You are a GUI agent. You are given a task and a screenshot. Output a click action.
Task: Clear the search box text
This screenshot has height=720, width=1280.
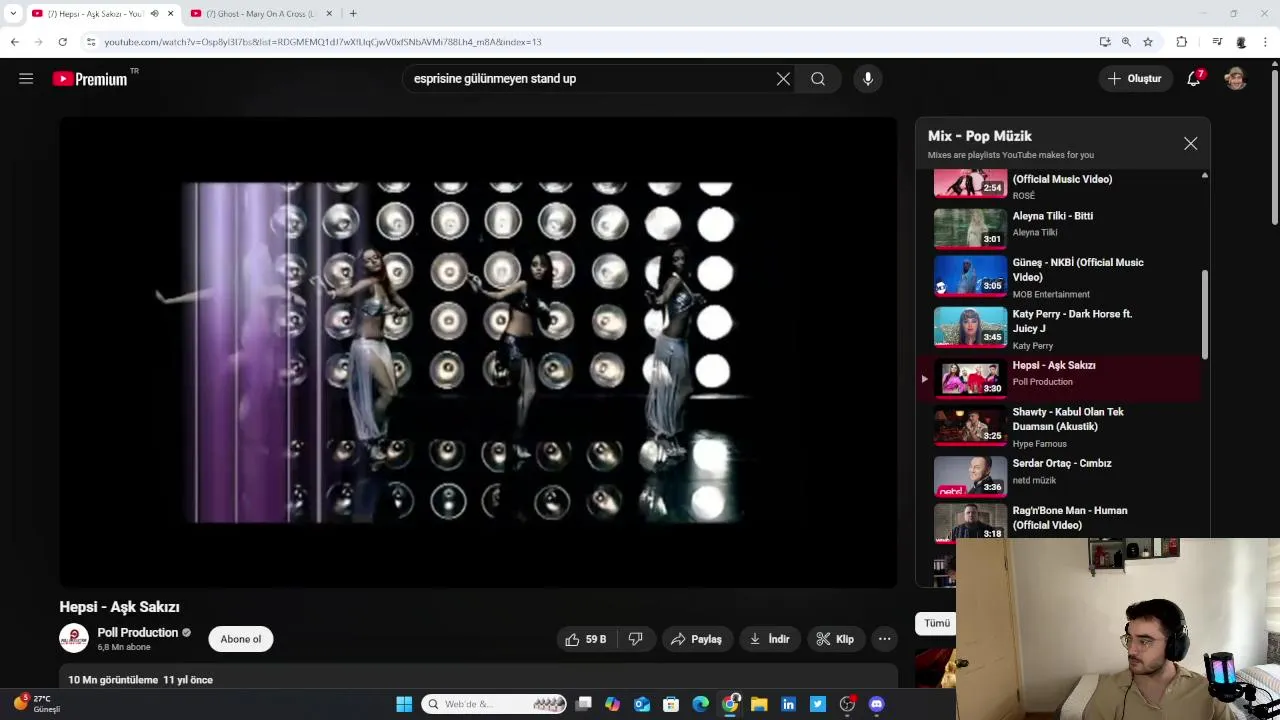[x=783, y=79]
